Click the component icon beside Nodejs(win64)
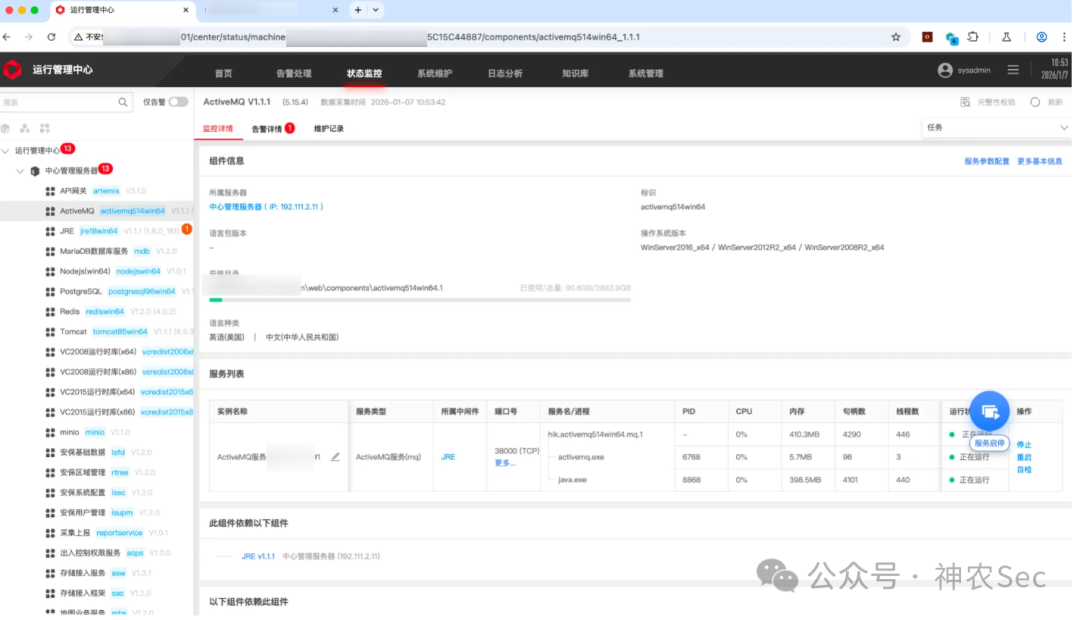This screenshot has height=620, width=1080. pos(50,271)
